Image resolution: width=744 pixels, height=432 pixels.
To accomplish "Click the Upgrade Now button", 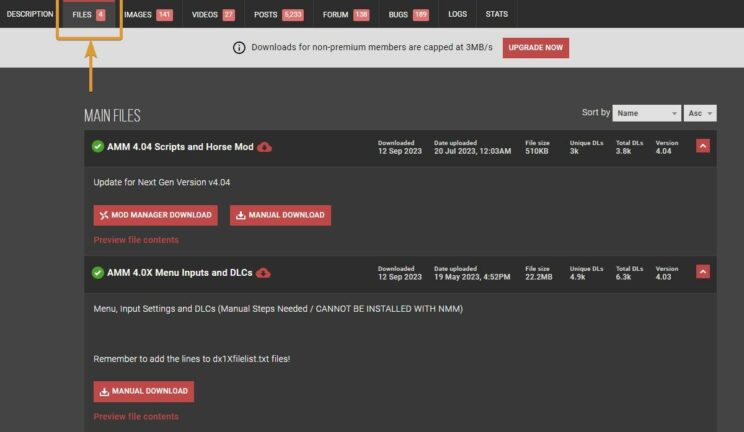I will pos(535,48).
